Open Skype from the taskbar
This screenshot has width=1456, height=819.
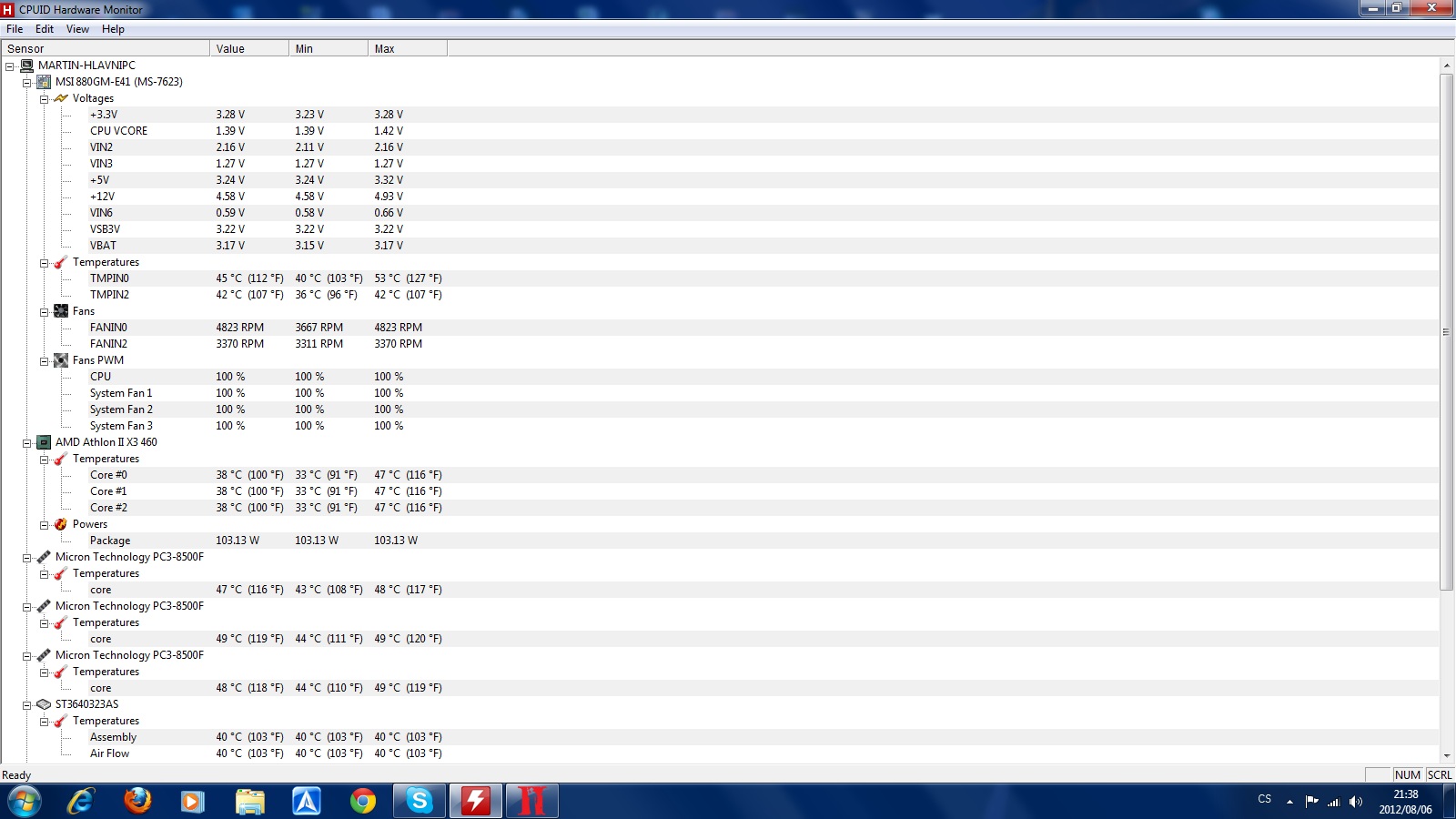point(420,802)
